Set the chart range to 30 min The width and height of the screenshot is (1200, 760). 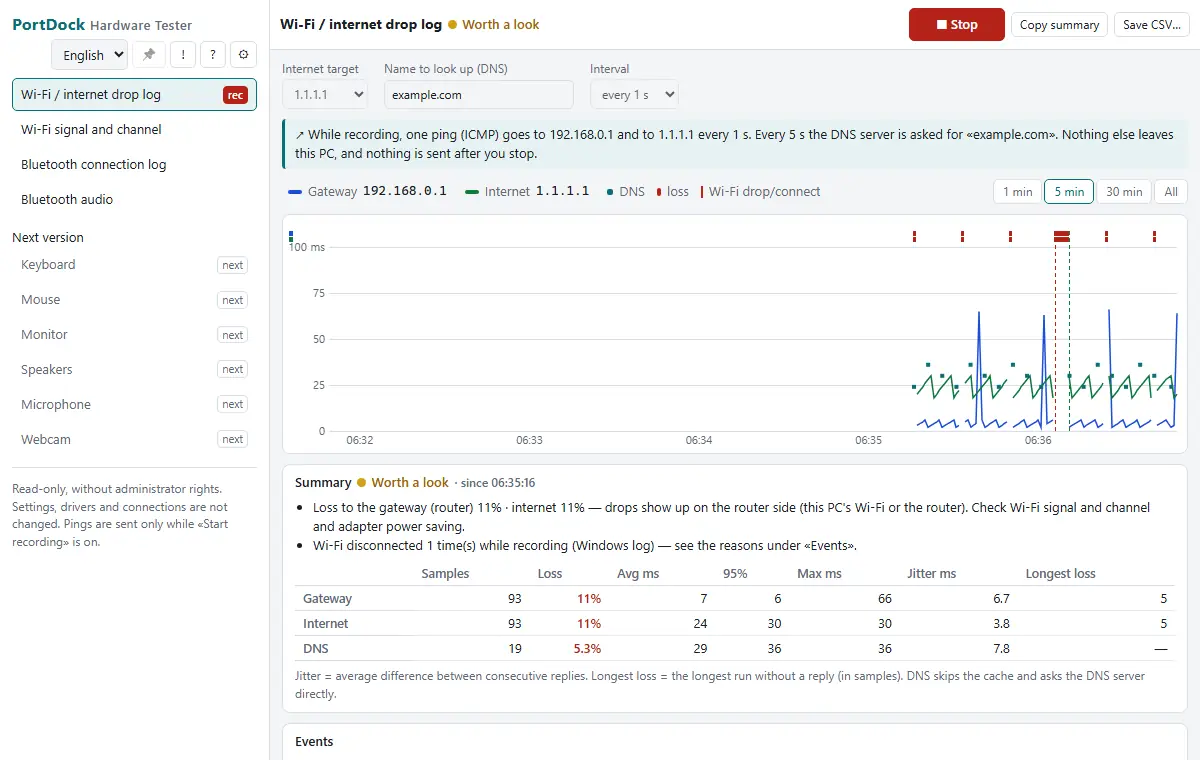click(x=1124, y=192)
